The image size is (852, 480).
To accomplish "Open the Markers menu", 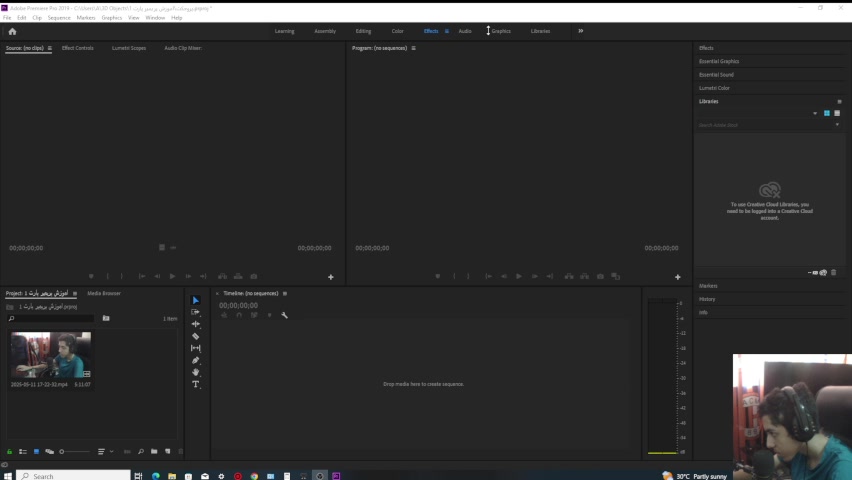I will click(85, 18).
